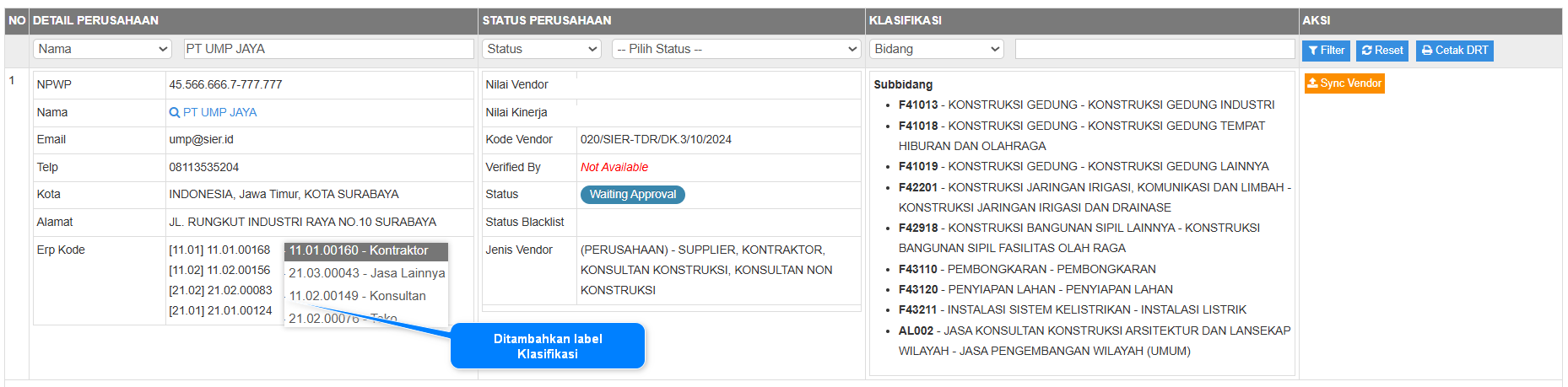Pick 11.02.00149 - Konsultan list option
1568x387 pixels.
pyautogui.click(x=357, y=296)
